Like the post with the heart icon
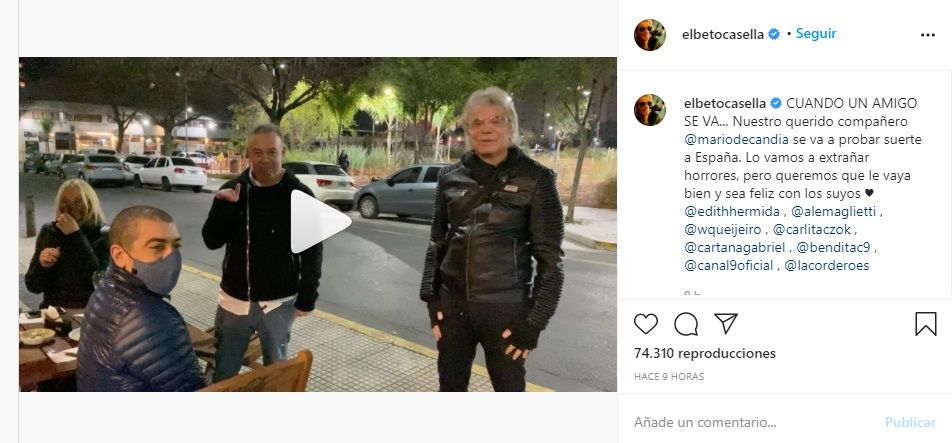Image resolution: width=952 pixels, height=443 pixels. click(645, 324)
